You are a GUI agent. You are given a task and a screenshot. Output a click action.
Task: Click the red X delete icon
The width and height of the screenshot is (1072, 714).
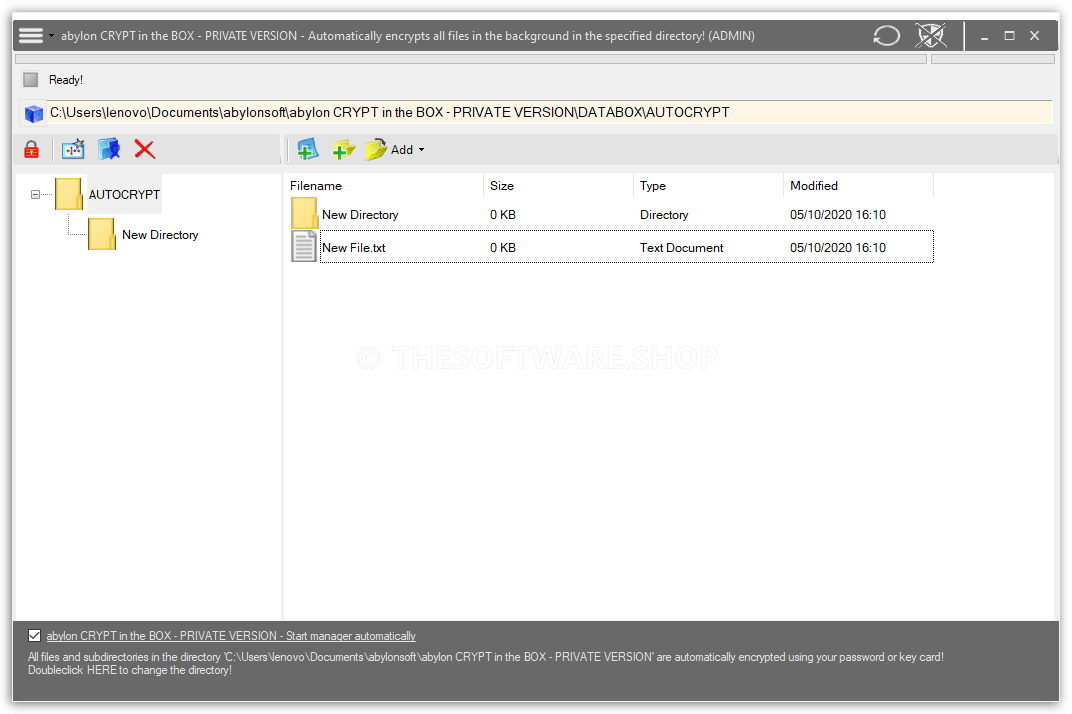pos(144,149)
